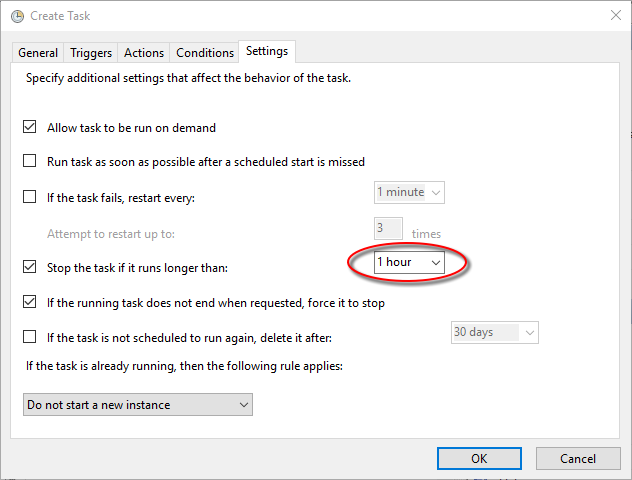
Task: Uncheck Allow task to be run on demand
Action: click(30, 128)
